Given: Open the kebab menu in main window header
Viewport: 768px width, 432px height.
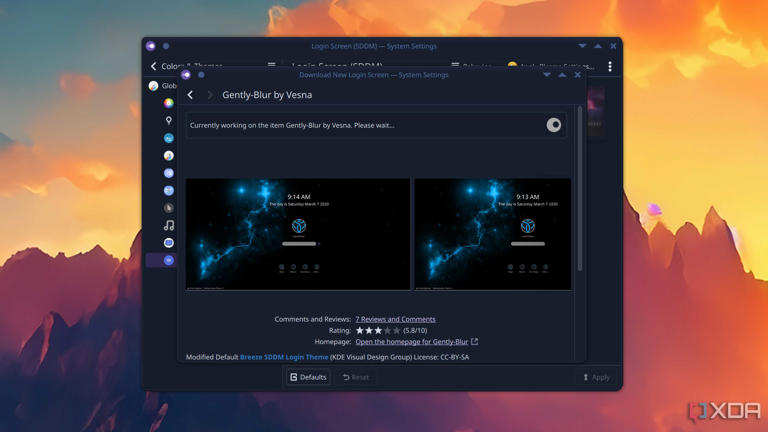Looking at the screenshot, I should click(610, 67).
